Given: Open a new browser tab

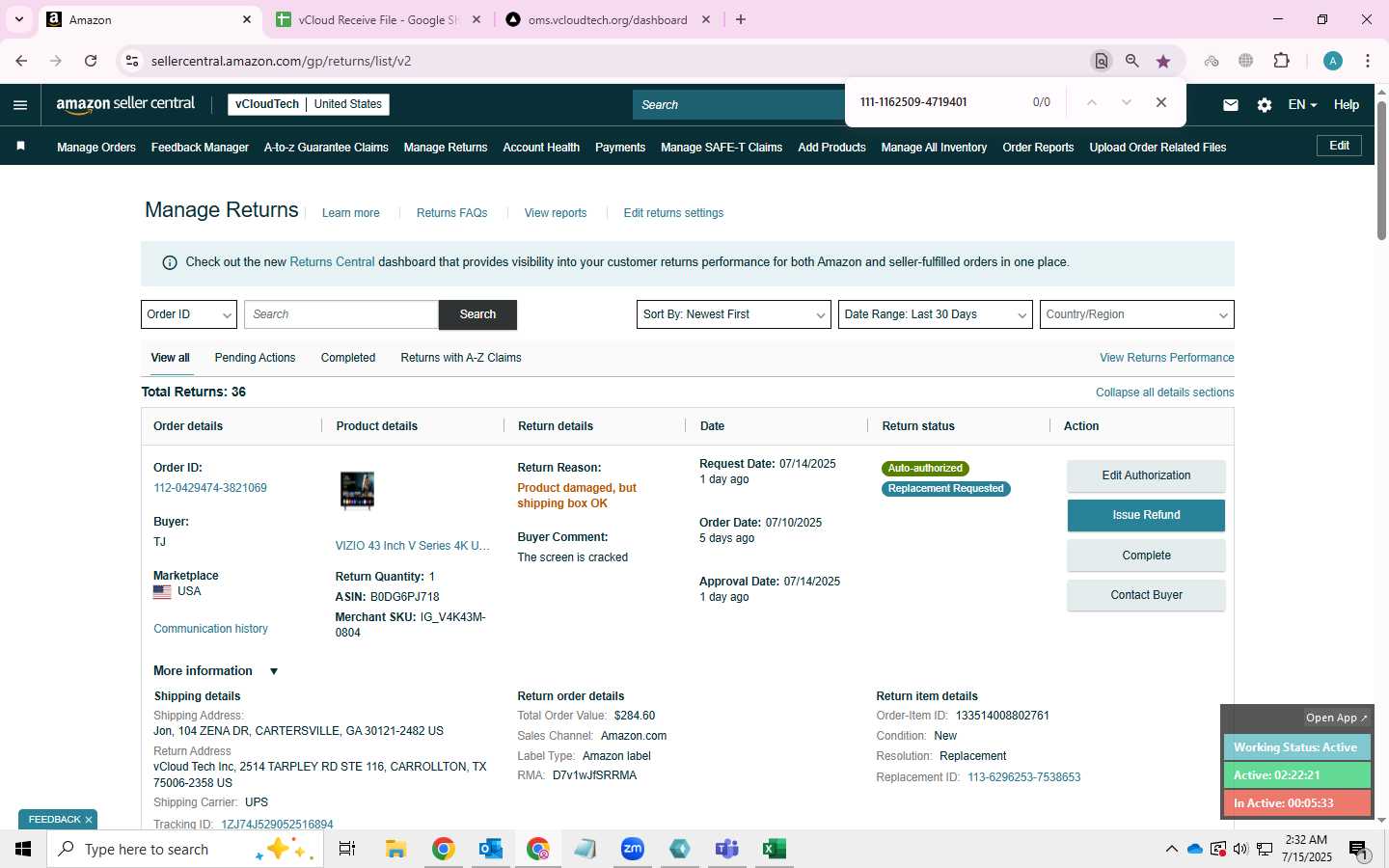Looking at the screenshot, I should [x=741, y=19].
